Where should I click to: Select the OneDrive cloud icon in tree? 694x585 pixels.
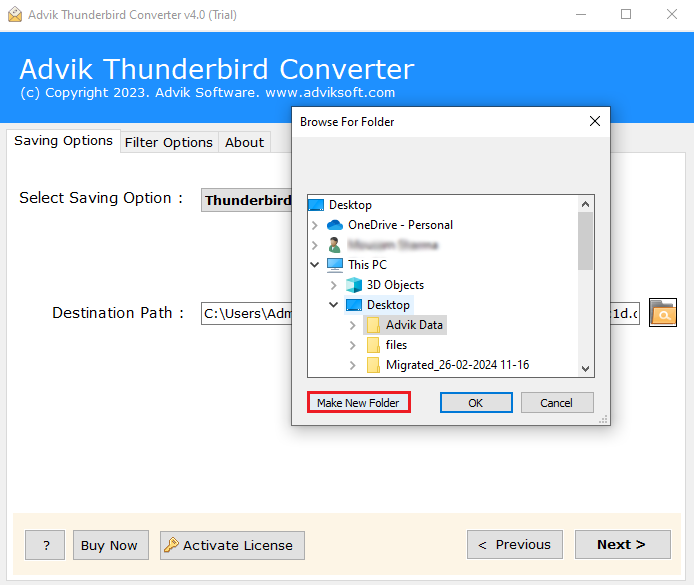(335, 225)
